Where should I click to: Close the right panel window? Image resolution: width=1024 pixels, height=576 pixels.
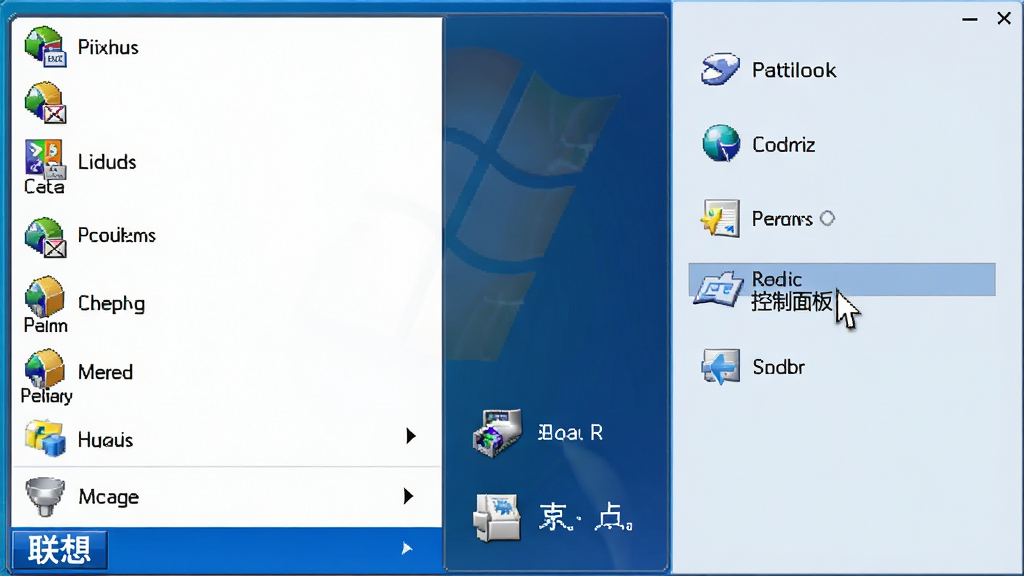tap(1004, 18)
